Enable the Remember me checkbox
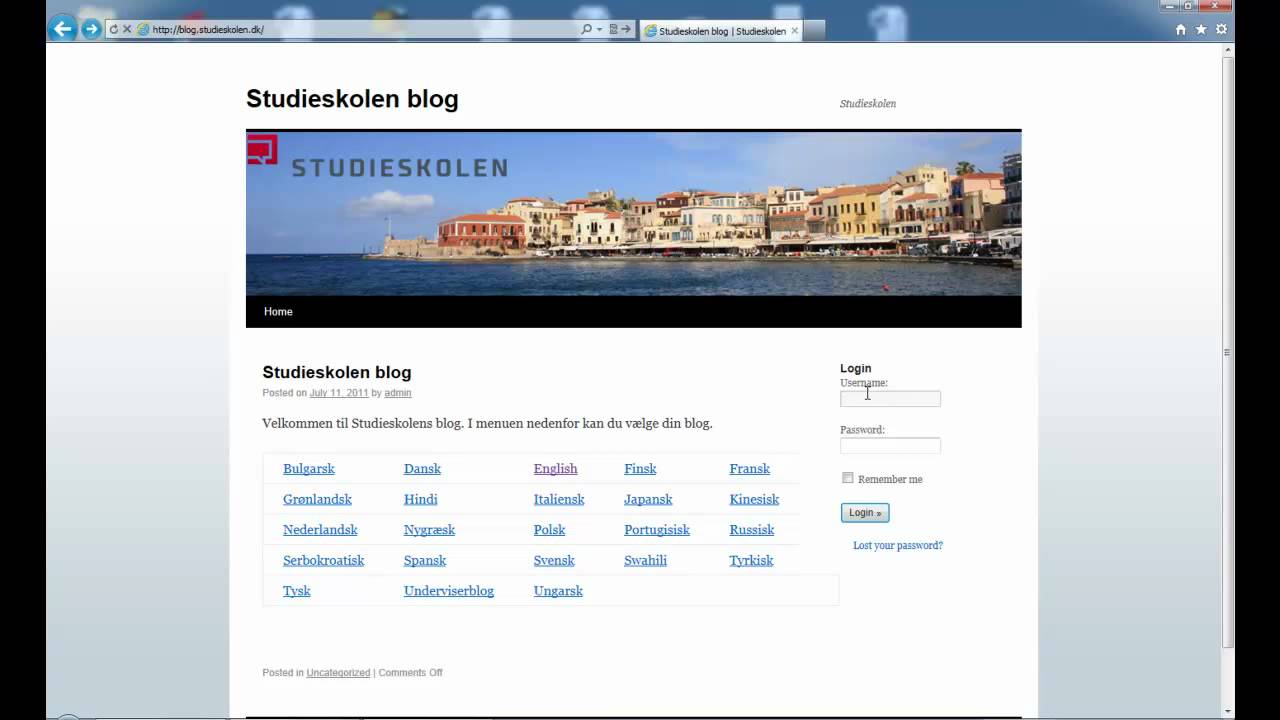1280x720 pixels. coord(848,478)
